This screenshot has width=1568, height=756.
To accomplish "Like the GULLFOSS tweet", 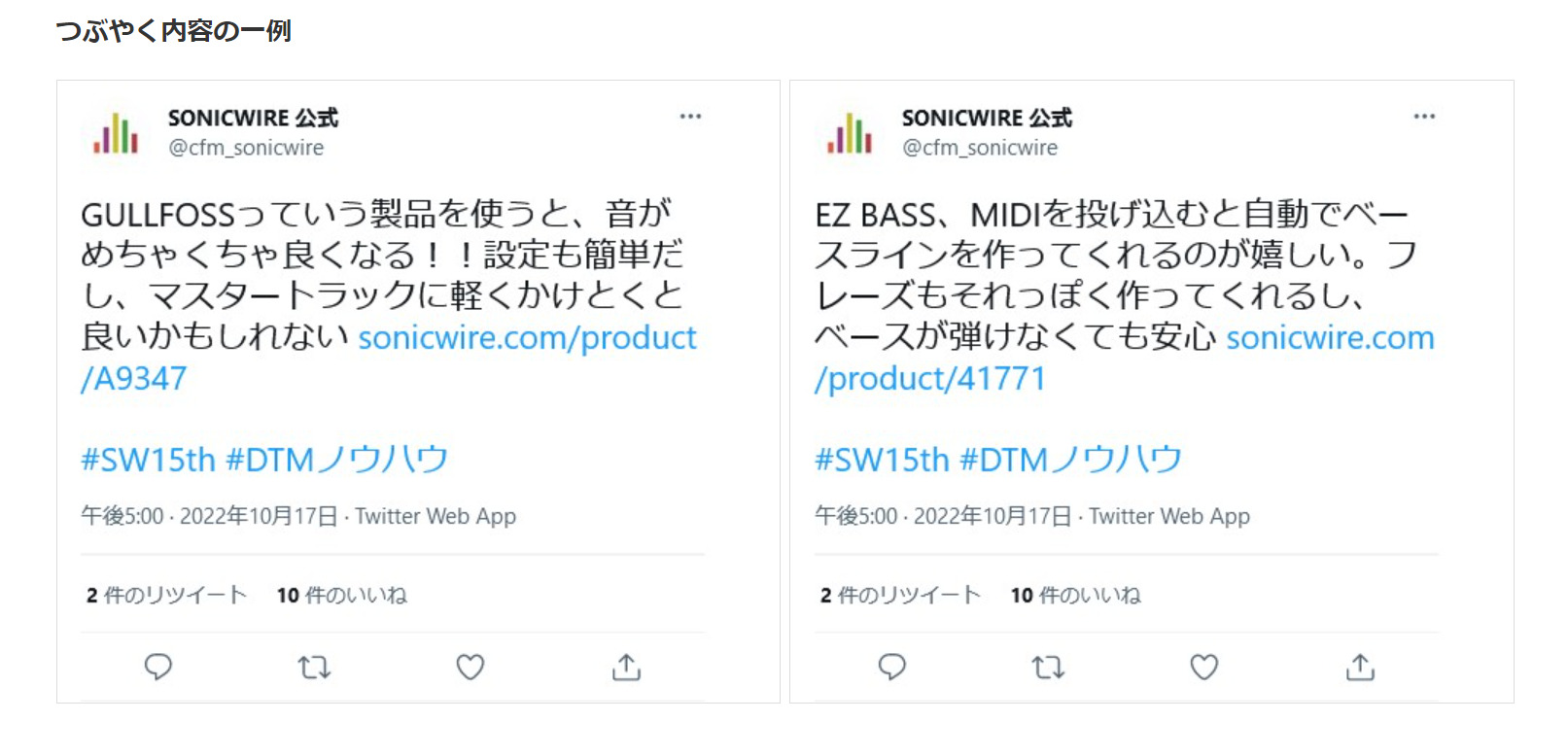I will pos(470,667).
